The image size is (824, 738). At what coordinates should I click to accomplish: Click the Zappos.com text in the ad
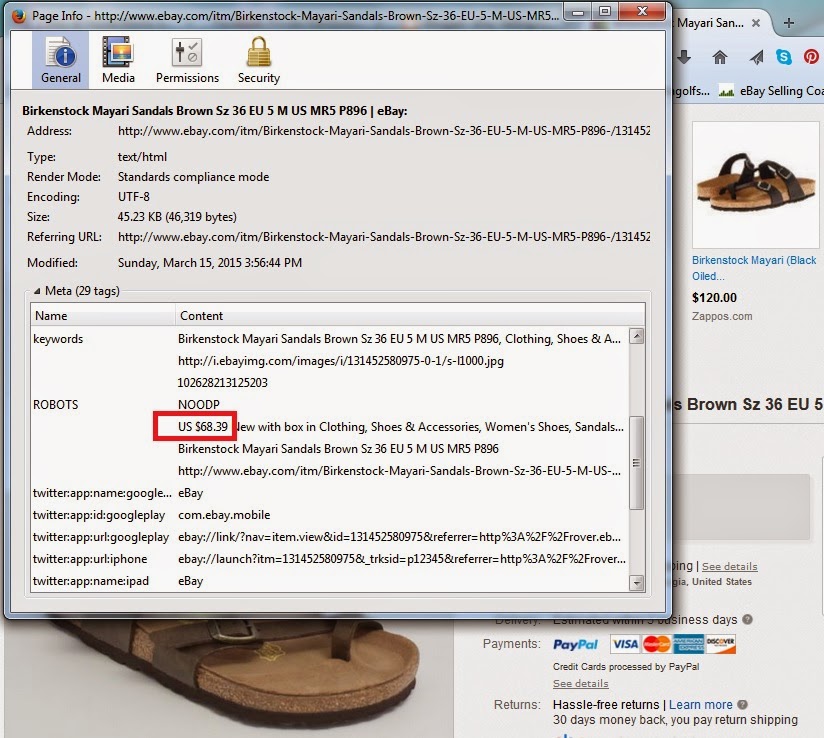(x=722, y=316)
